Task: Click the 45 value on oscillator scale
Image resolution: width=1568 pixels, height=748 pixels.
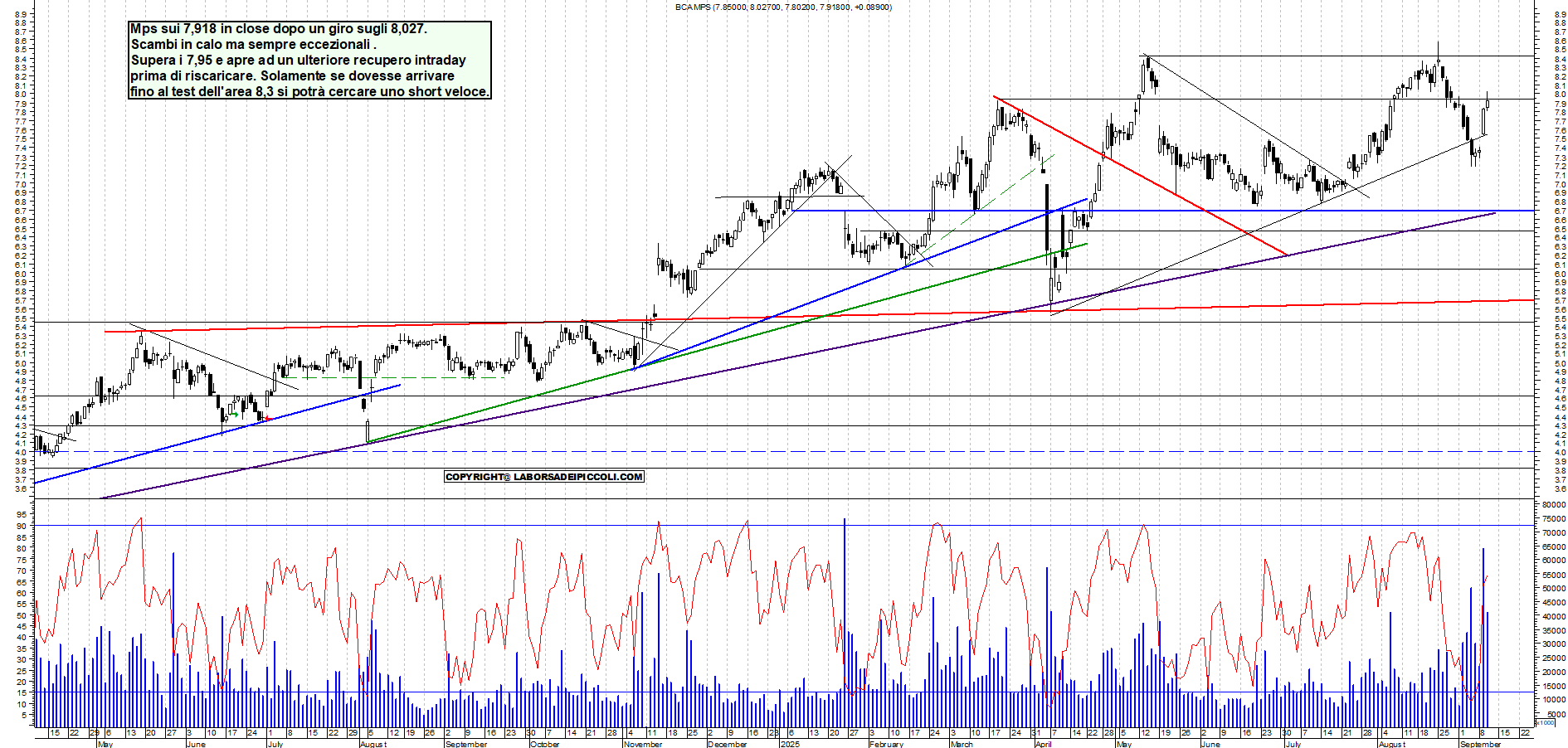Action: (22, 627)
